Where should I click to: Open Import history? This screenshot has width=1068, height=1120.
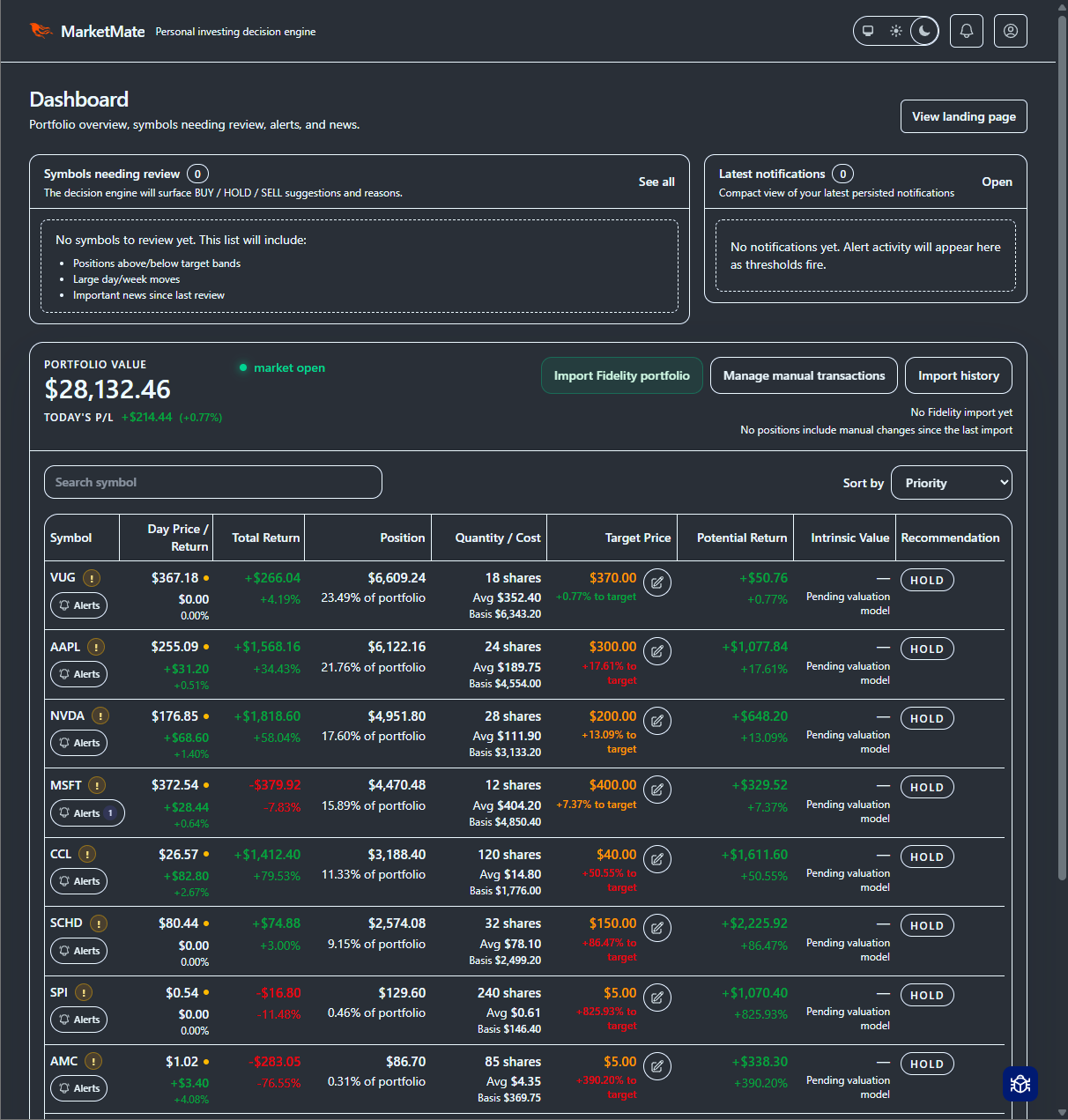pos(958,375)
